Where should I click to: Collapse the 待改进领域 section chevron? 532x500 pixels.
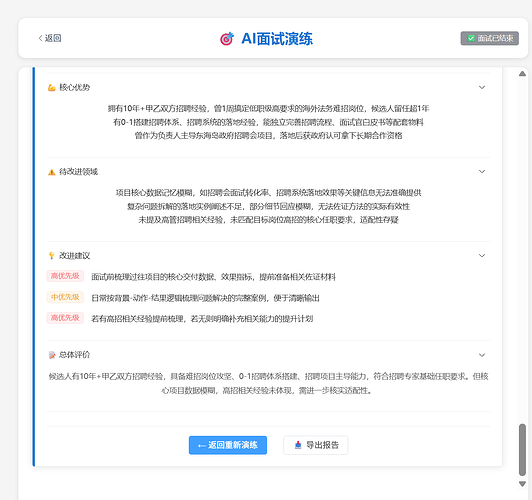click(482, 172)
